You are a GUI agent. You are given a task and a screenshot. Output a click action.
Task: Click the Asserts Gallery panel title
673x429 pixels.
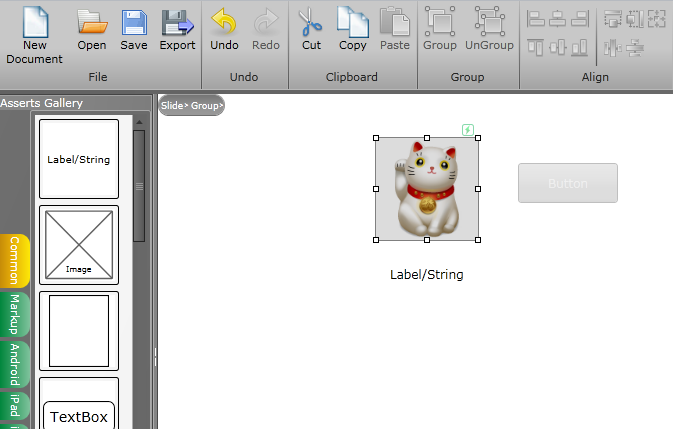[x=41, y=103]
